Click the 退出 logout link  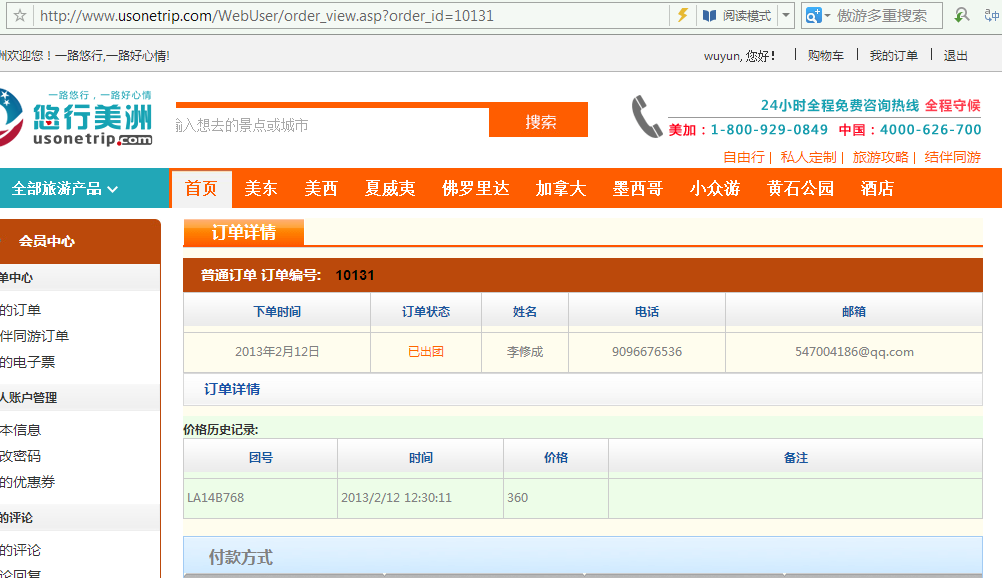955,56
